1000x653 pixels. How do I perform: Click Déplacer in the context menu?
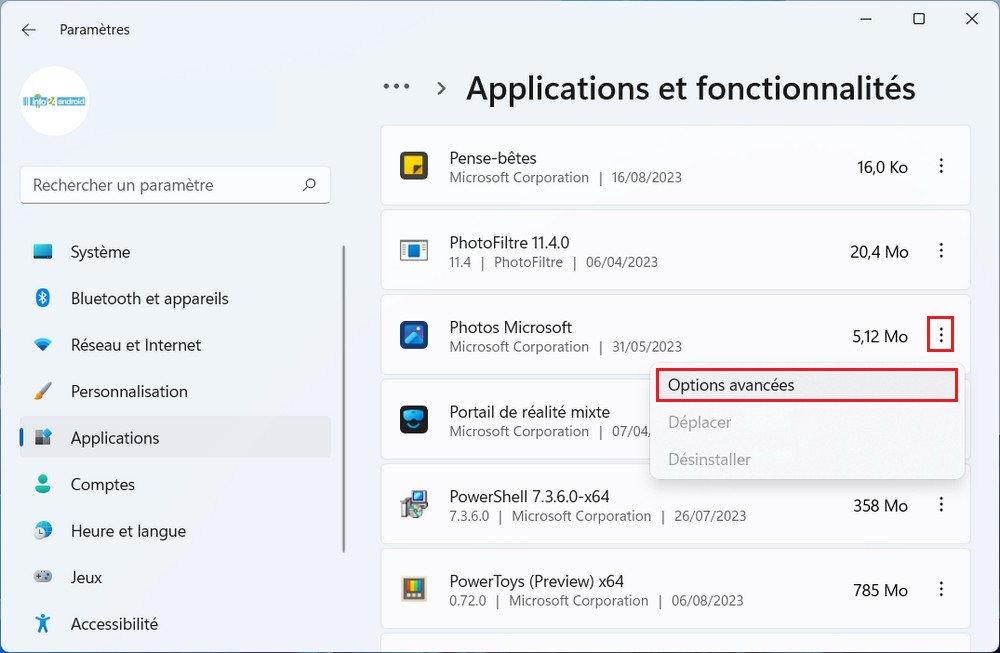pos(807,422)
